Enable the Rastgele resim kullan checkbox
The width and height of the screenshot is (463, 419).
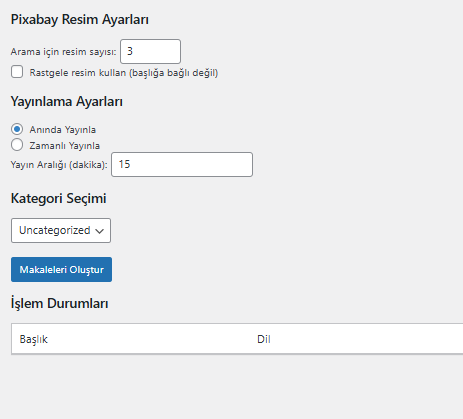coord(17,72)
